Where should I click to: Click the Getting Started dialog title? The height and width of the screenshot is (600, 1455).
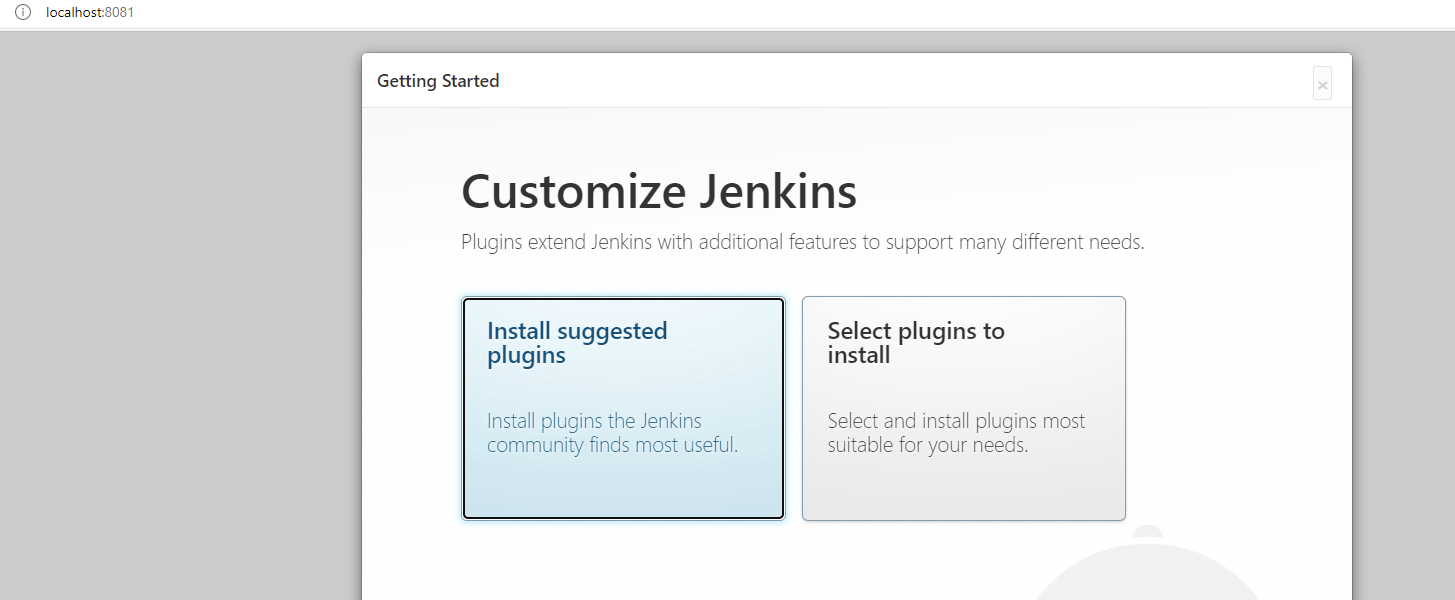[438, 81]
